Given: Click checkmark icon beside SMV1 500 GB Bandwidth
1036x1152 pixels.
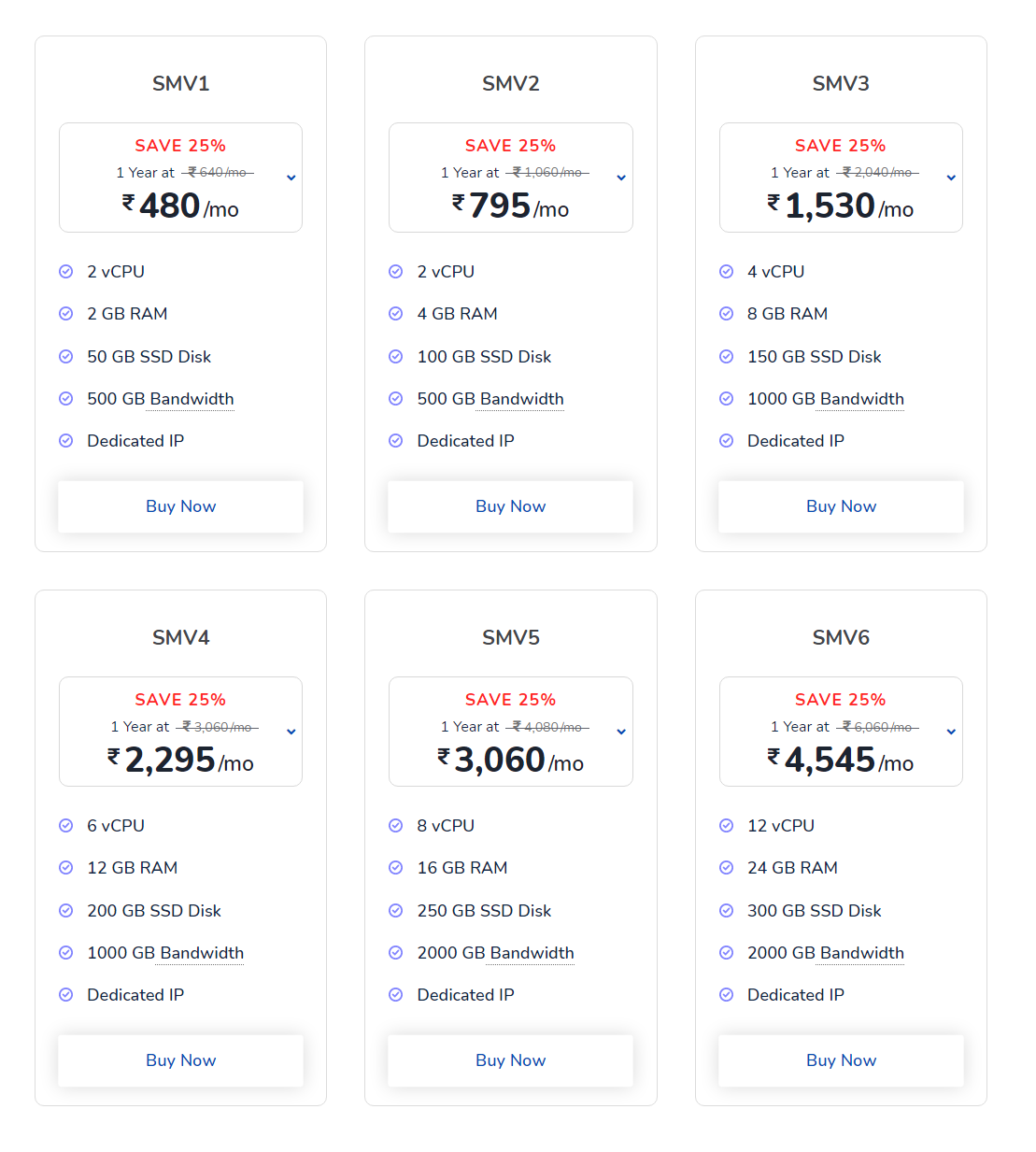Looking at the screenshot, I should 66,399.
